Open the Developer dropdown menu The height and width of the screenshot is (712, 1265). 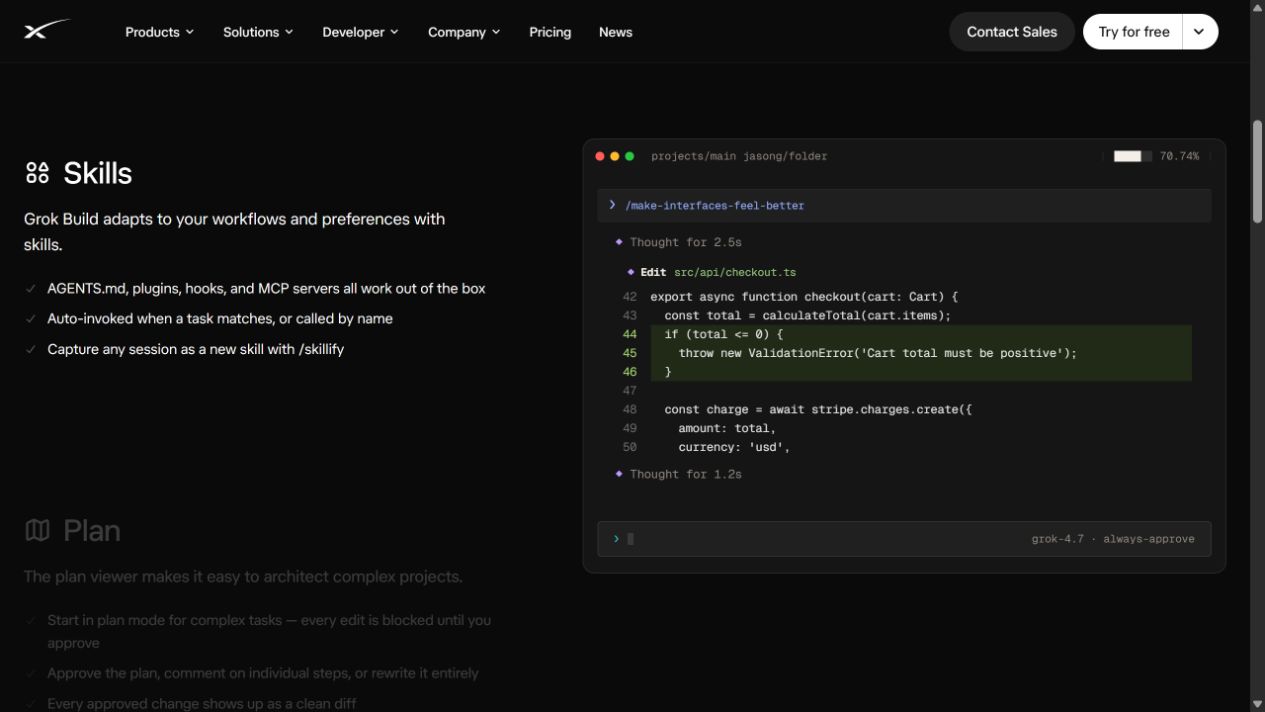(x=360, y=32)
